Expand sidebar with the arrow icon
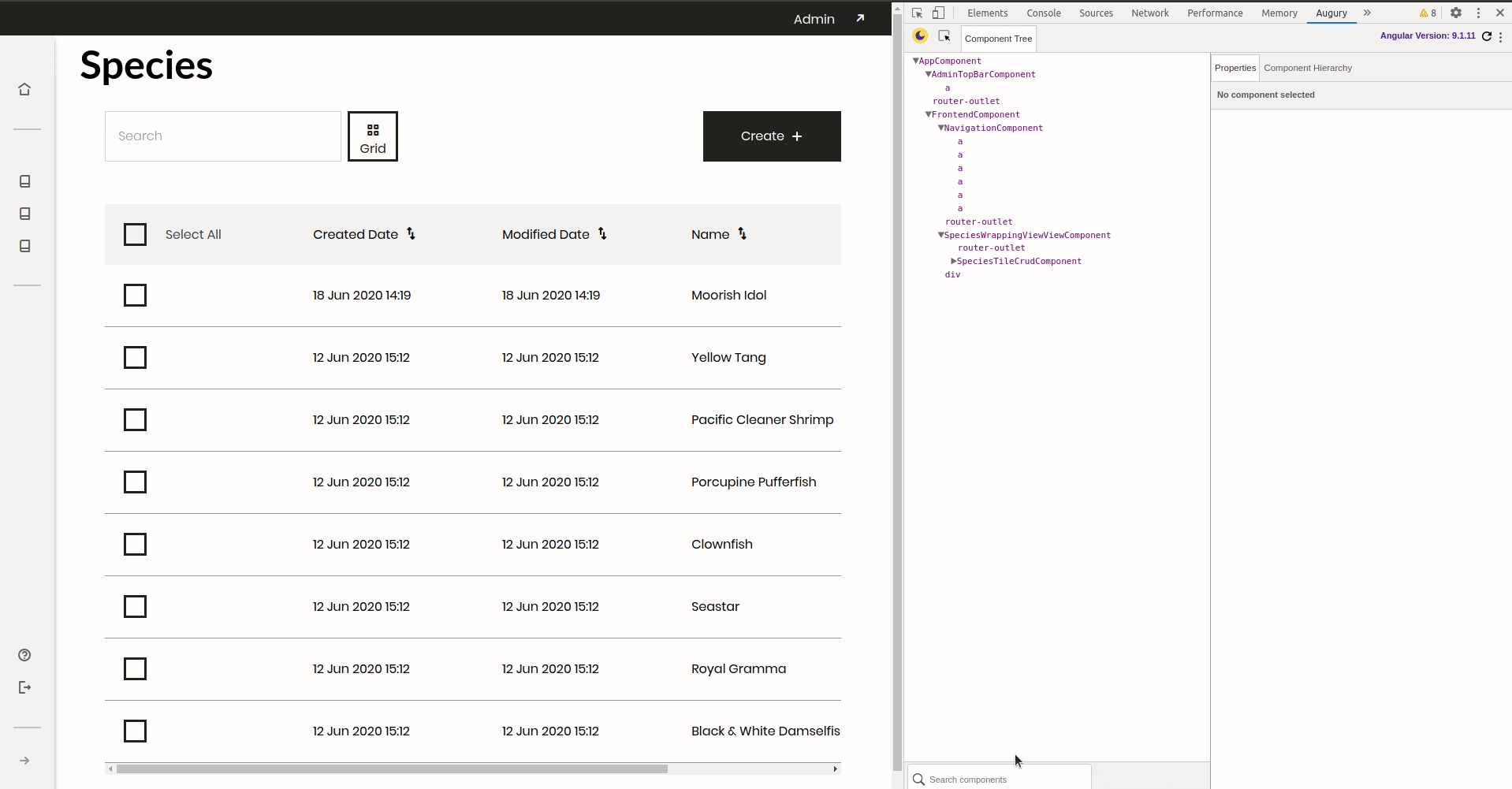This screenshot has height=789, width=1512. click(24, 761)
